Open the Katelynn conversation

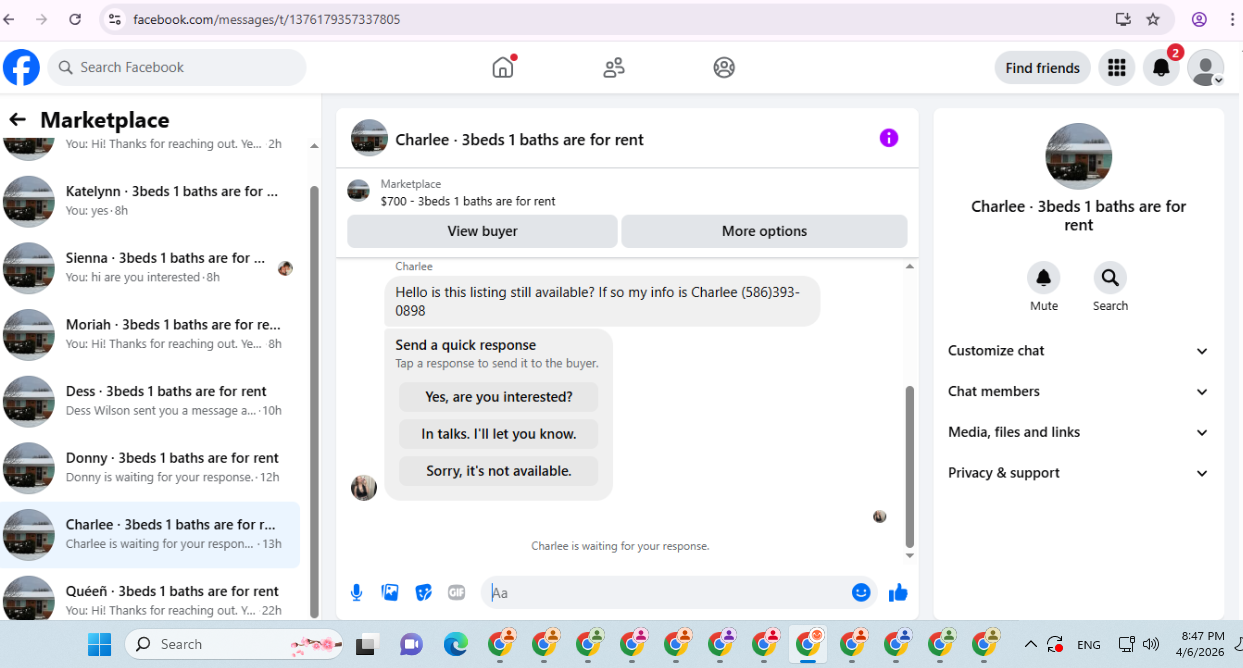[150, 201]
